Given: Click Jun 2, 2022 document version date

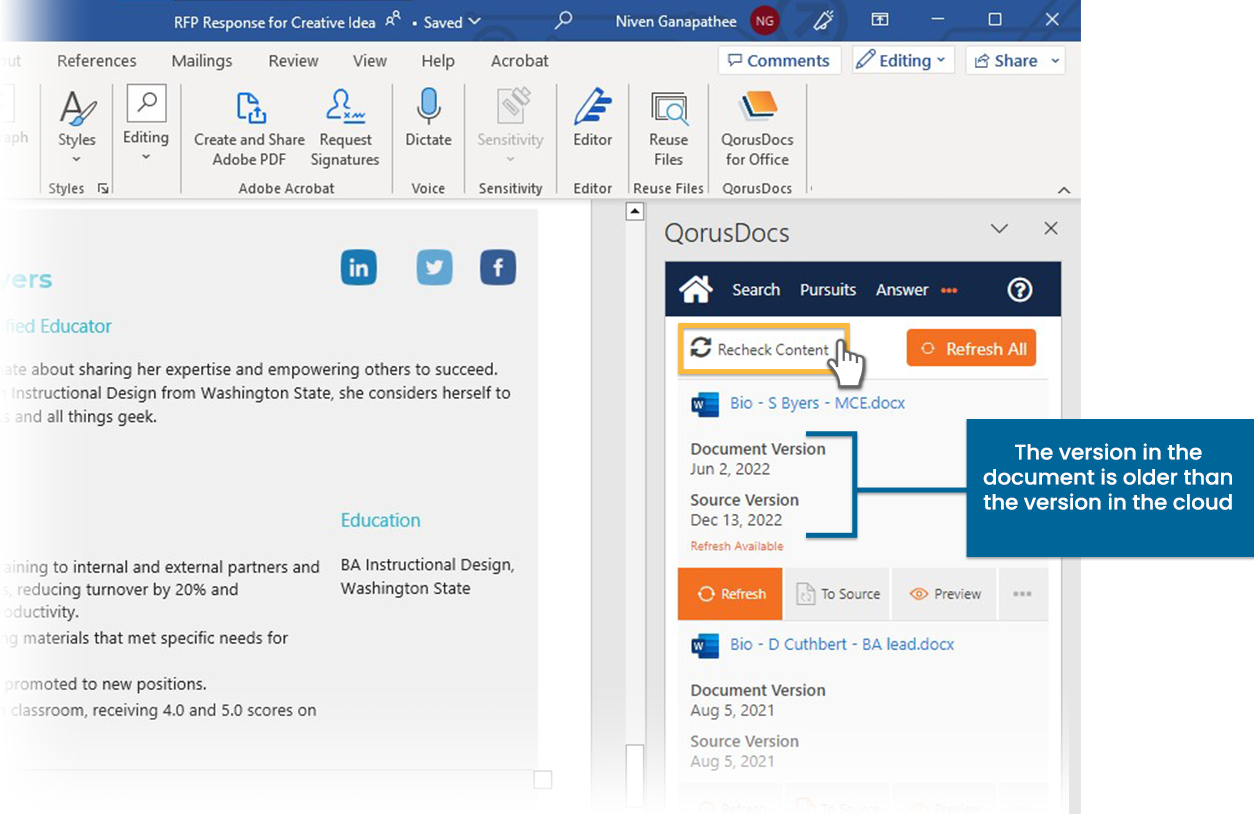Looking at the screenshot, I should coord(730,469).
